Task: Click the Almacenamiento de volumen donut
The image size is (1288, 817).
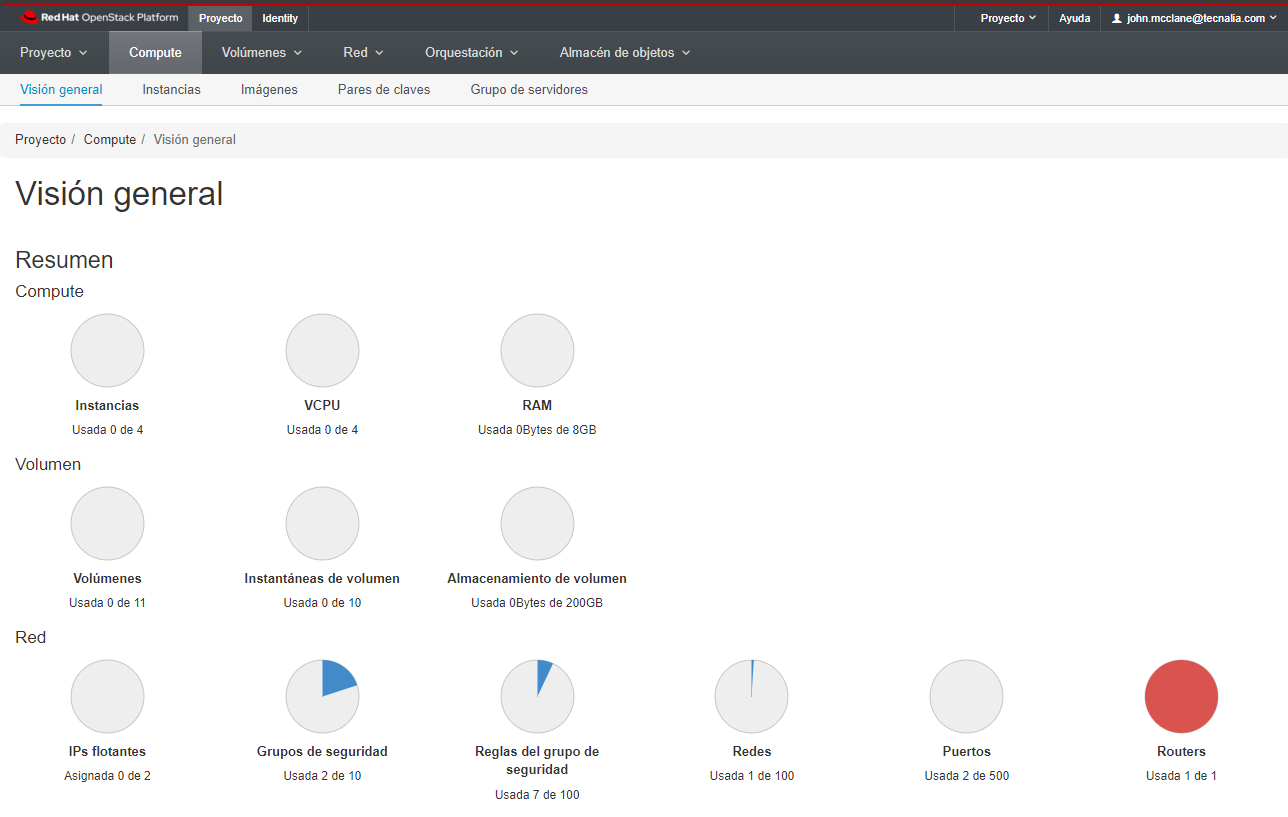Action: point(537,523)
